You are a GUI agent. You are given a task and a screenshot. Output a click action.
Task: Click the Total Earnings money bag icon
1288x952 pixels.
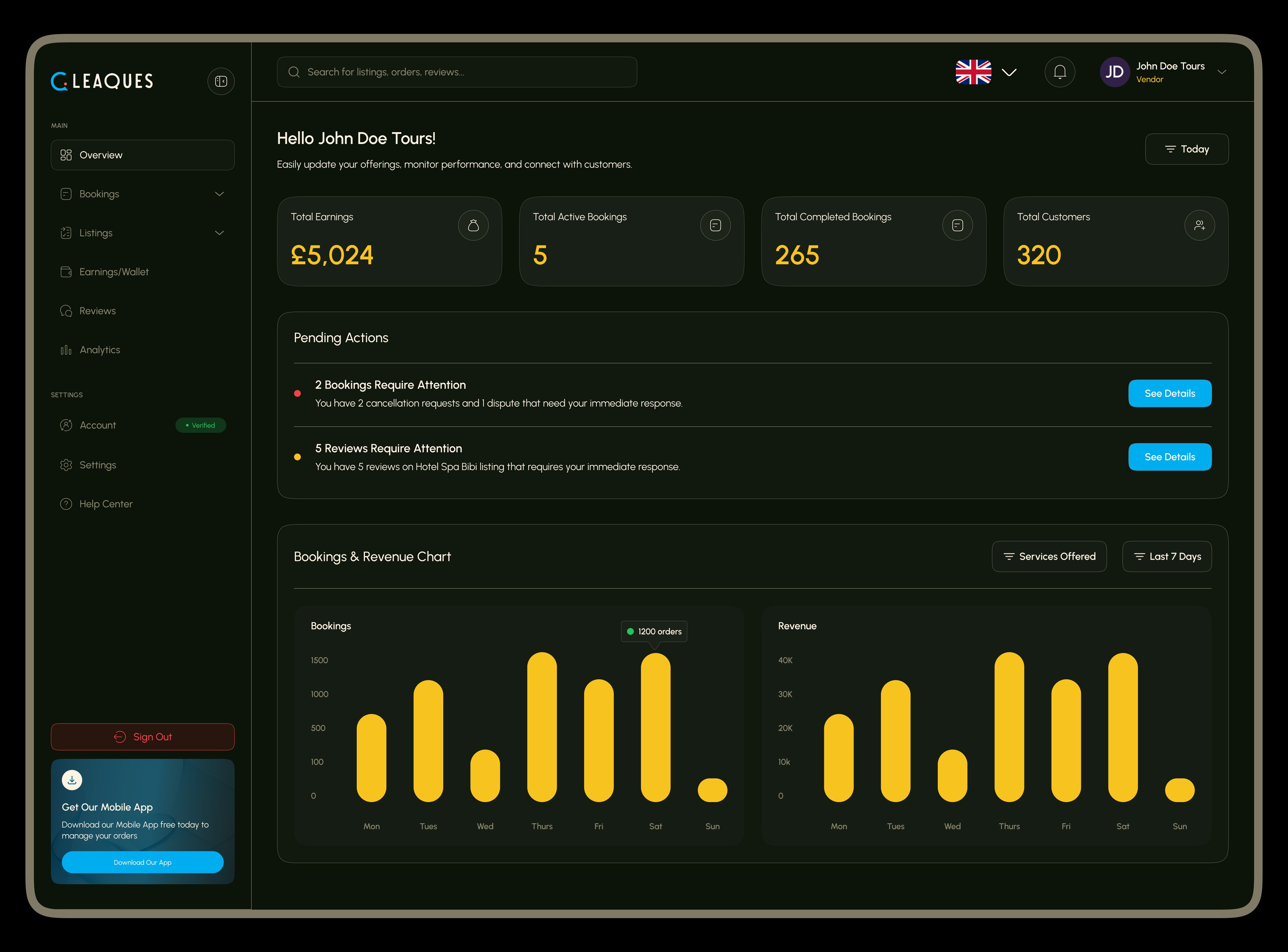[473, 225]
